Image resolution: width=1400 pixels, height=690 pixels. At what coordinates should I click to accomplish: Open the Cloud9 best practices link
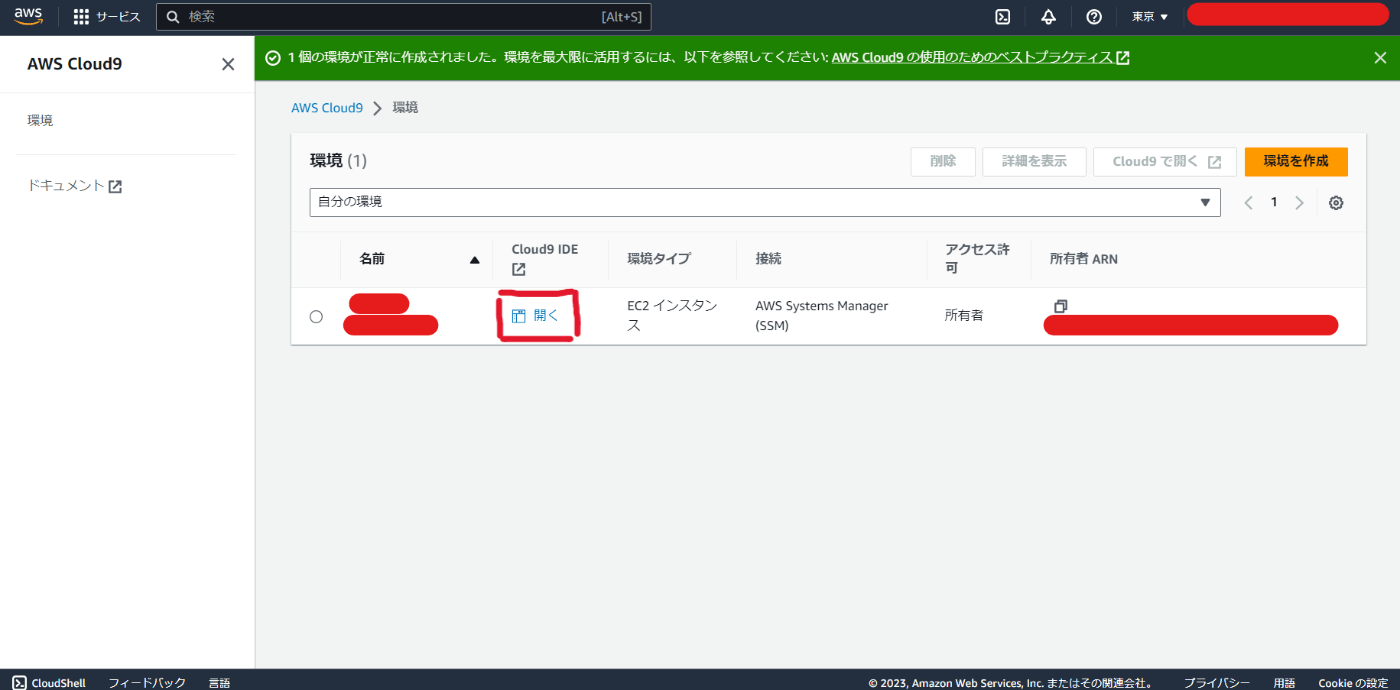click(x=981, y=58)
